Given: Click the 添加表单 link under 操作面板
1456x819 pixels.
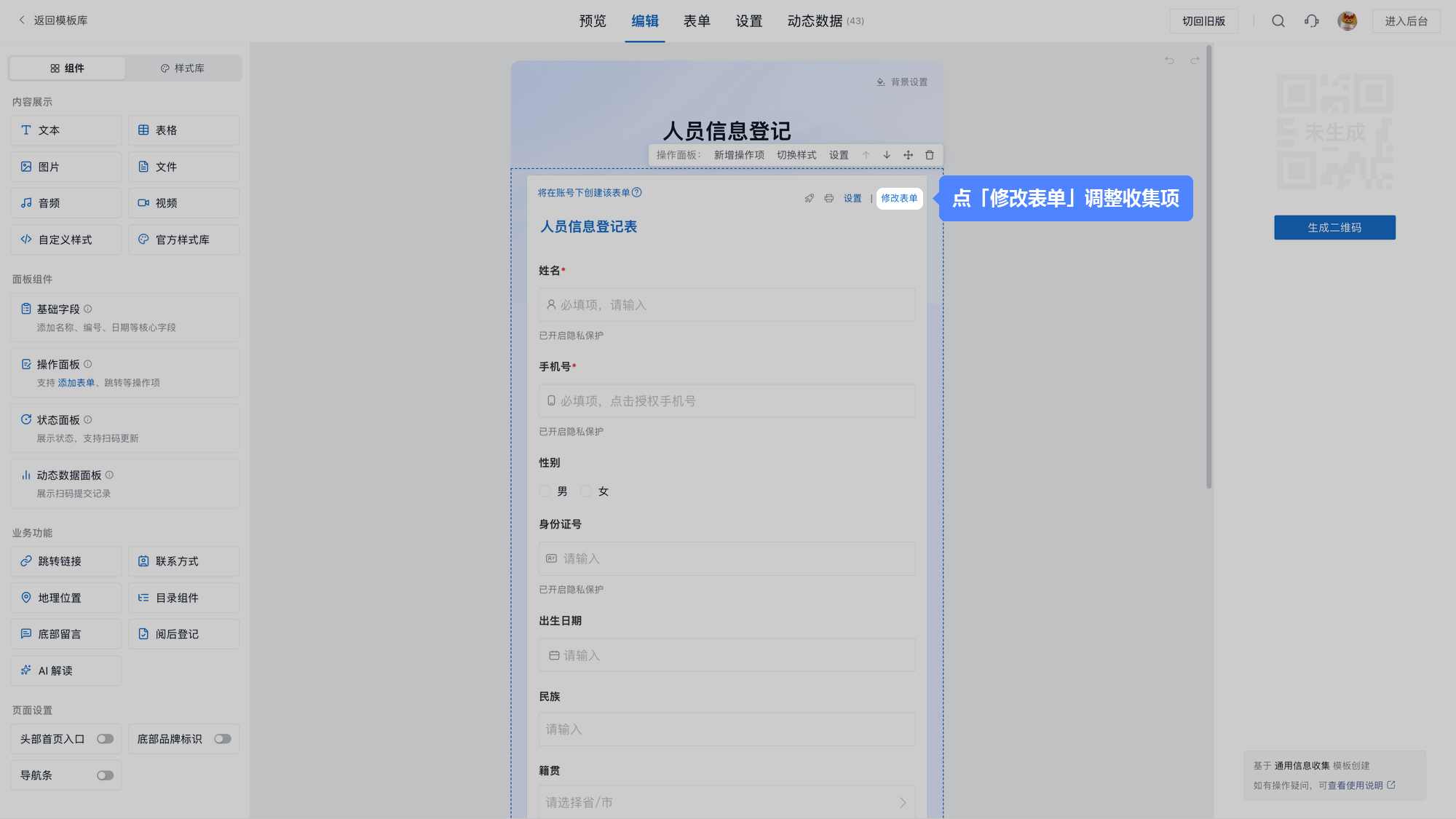Looking at the screenshot, I should click(x=76, y=383).
